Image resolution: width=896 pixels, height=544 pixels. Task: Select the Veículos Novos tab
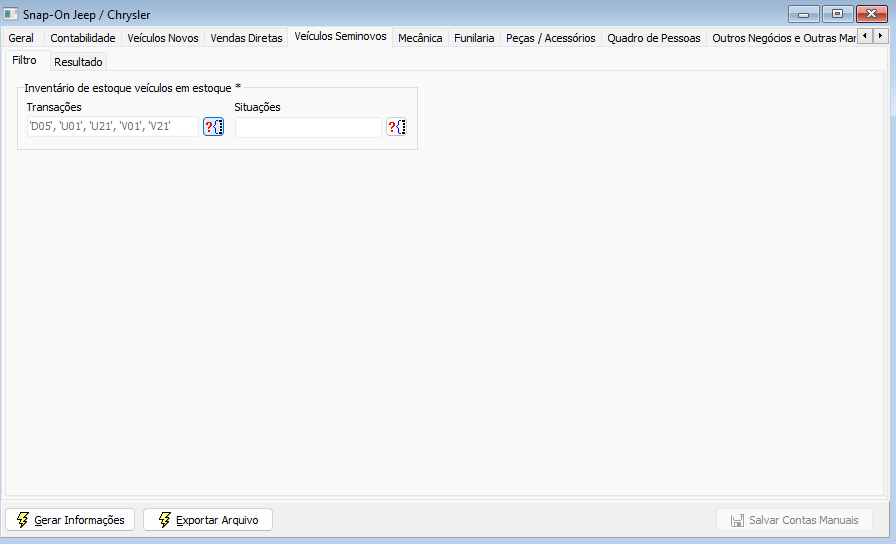tap(163, 38)
